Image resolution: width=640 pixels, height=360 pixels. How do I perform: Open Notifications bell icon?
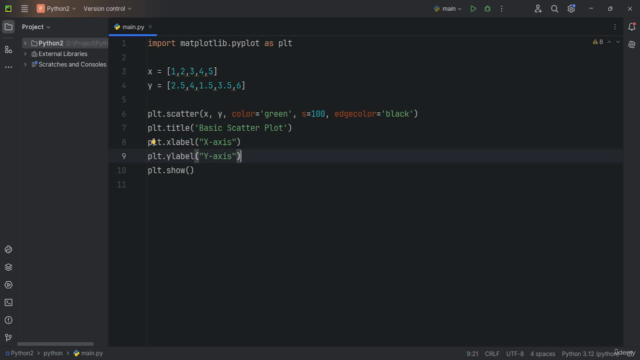pyautogui.click(x=631, y=27)
